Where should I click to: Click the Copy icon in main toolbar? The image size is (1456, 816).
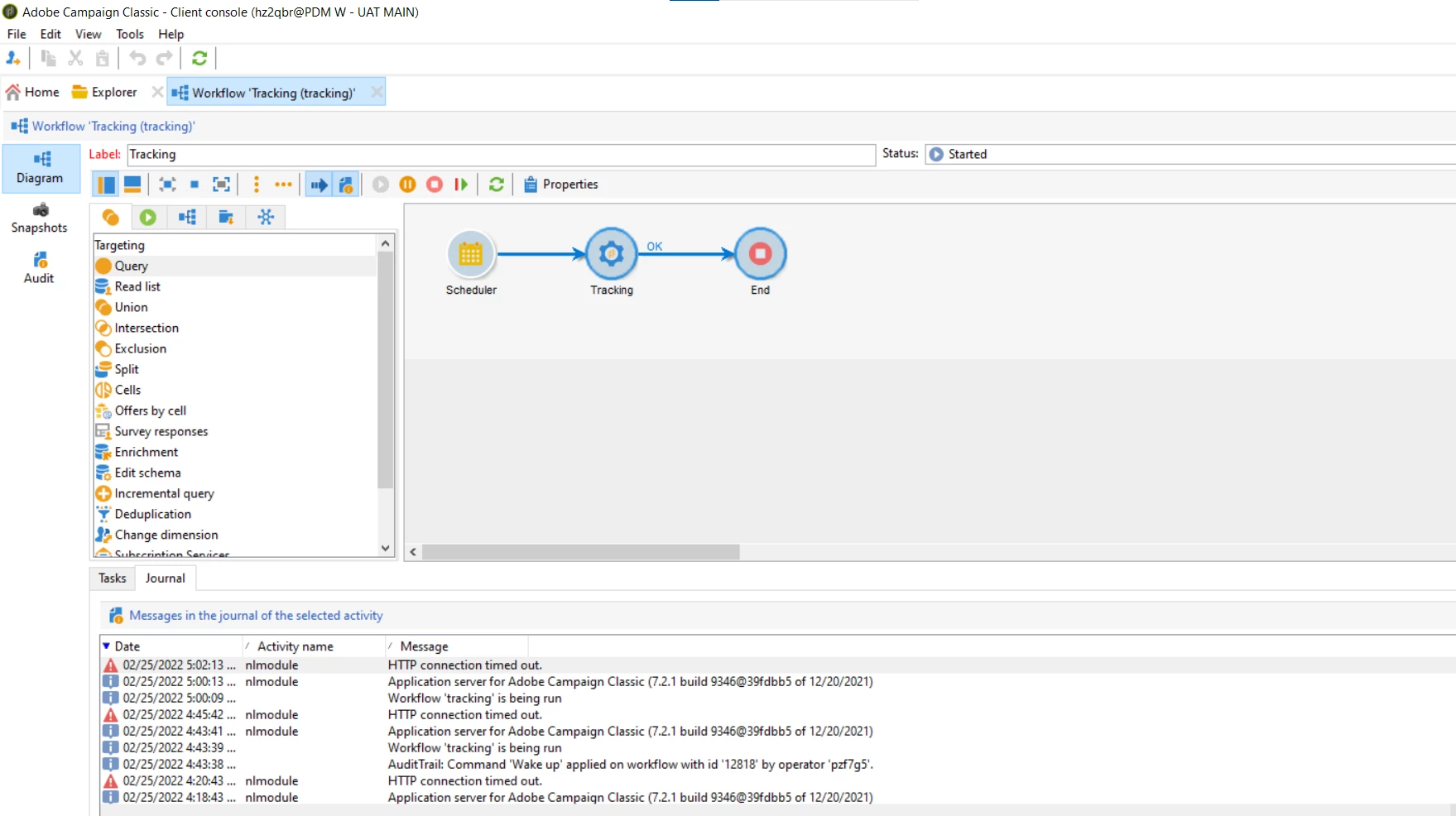coord(49,58)
